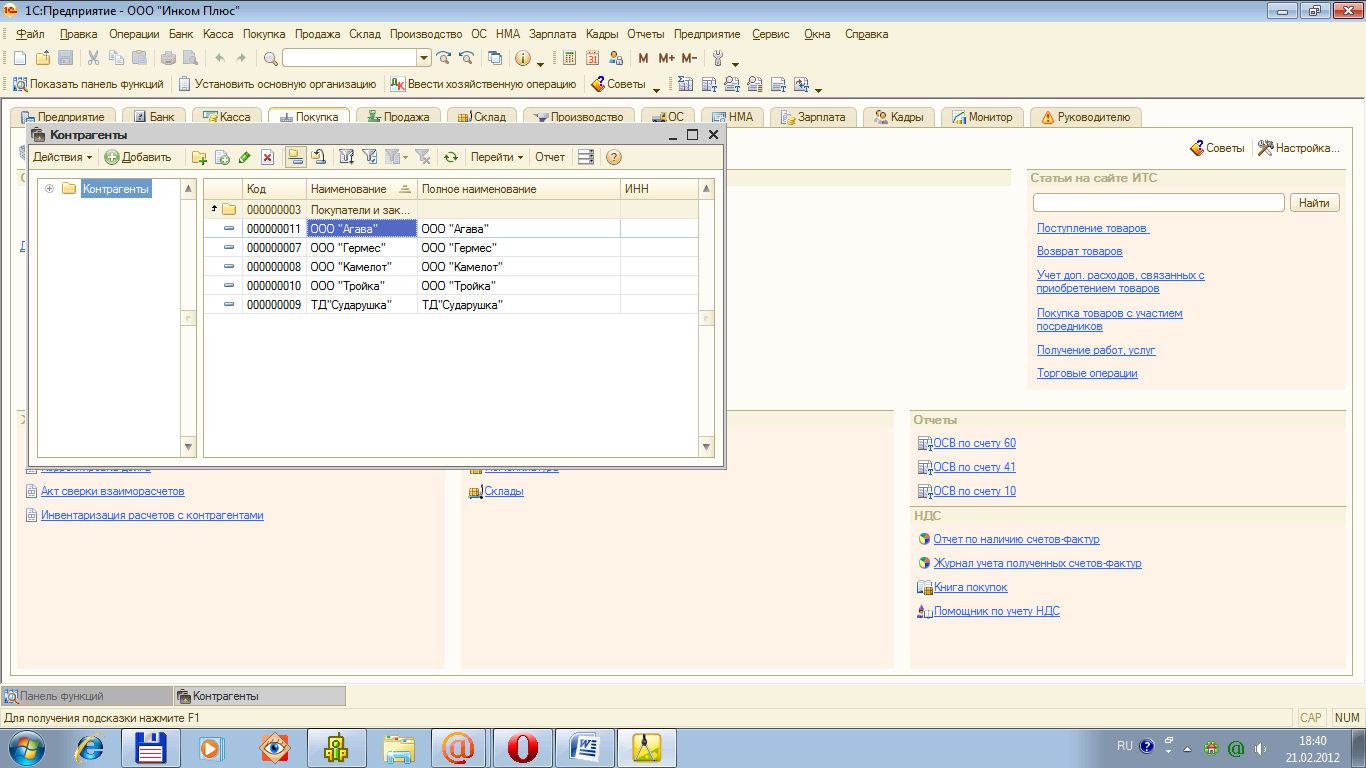Click the Copy element icon in Контрагенты toolbar

click(222, 157)
